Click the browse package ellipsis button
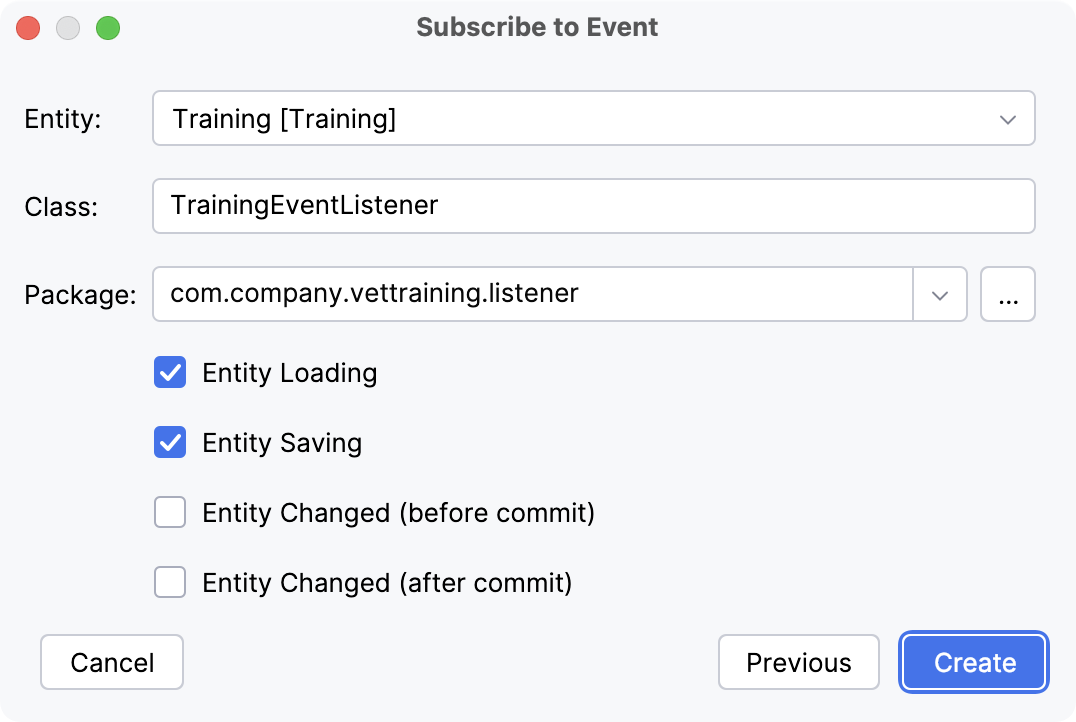Screen dimensions: 1076x722 1007,294
